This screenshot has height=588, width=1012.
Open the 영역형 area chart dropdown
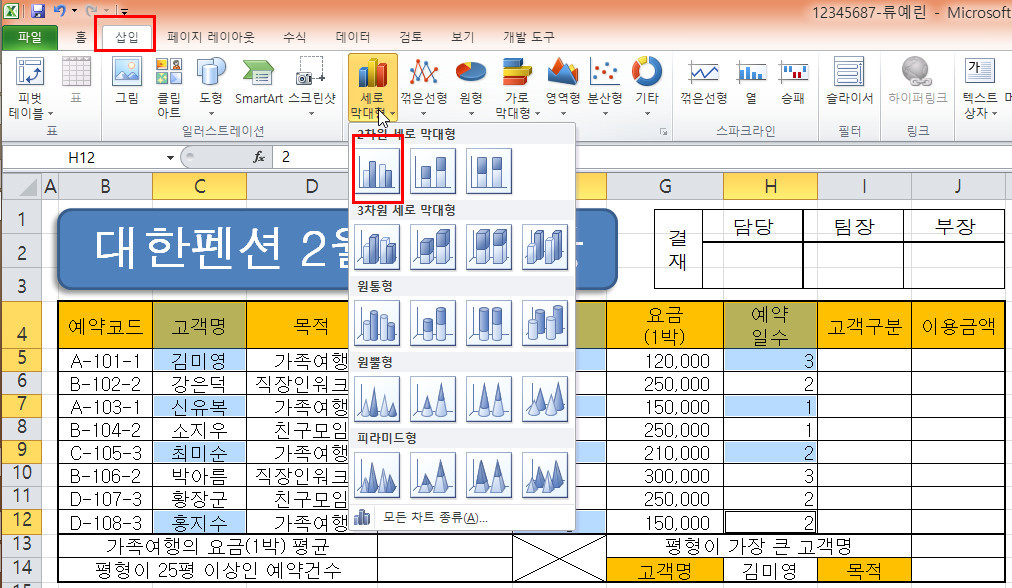[x=562, y=88]
